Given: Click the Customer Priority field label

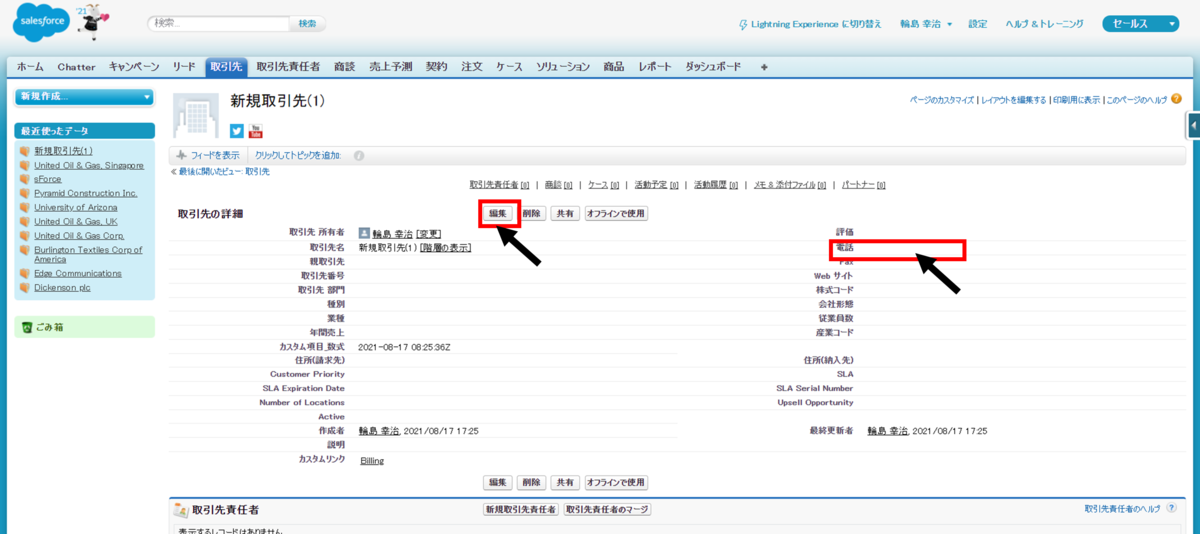Looking at the screenshot, I should click(x=307, y=374).
